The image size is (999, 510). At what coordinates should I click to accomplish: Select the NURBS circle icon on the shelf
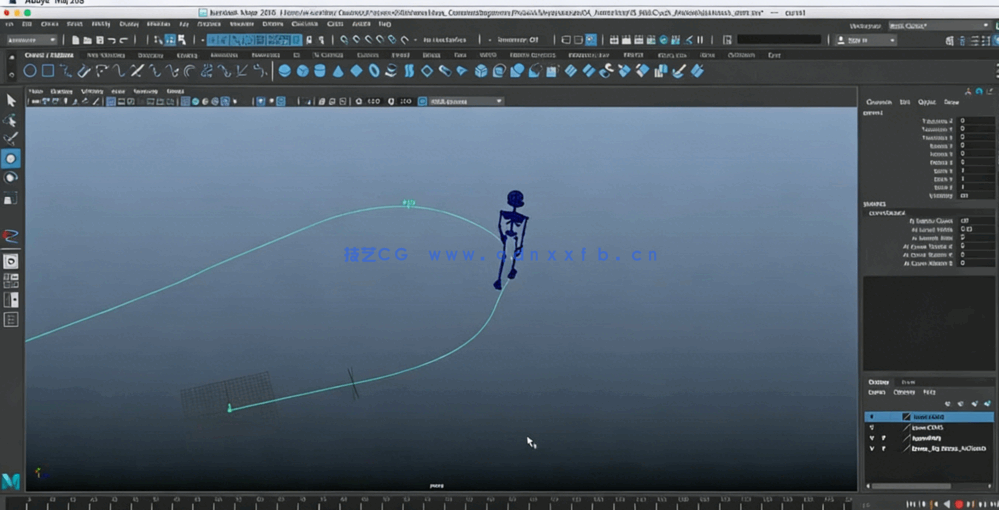click(30, 71)
